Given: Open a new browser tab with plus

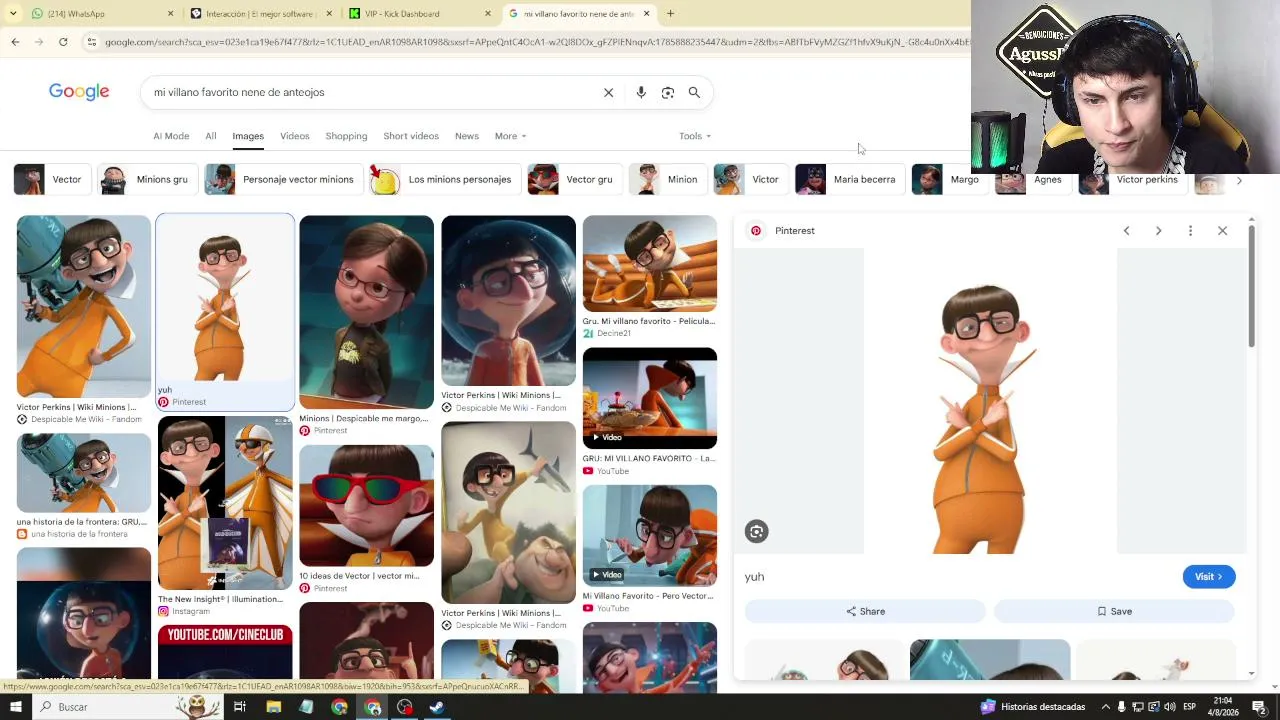Looking at the screenshot, I should tap(670, 14).
